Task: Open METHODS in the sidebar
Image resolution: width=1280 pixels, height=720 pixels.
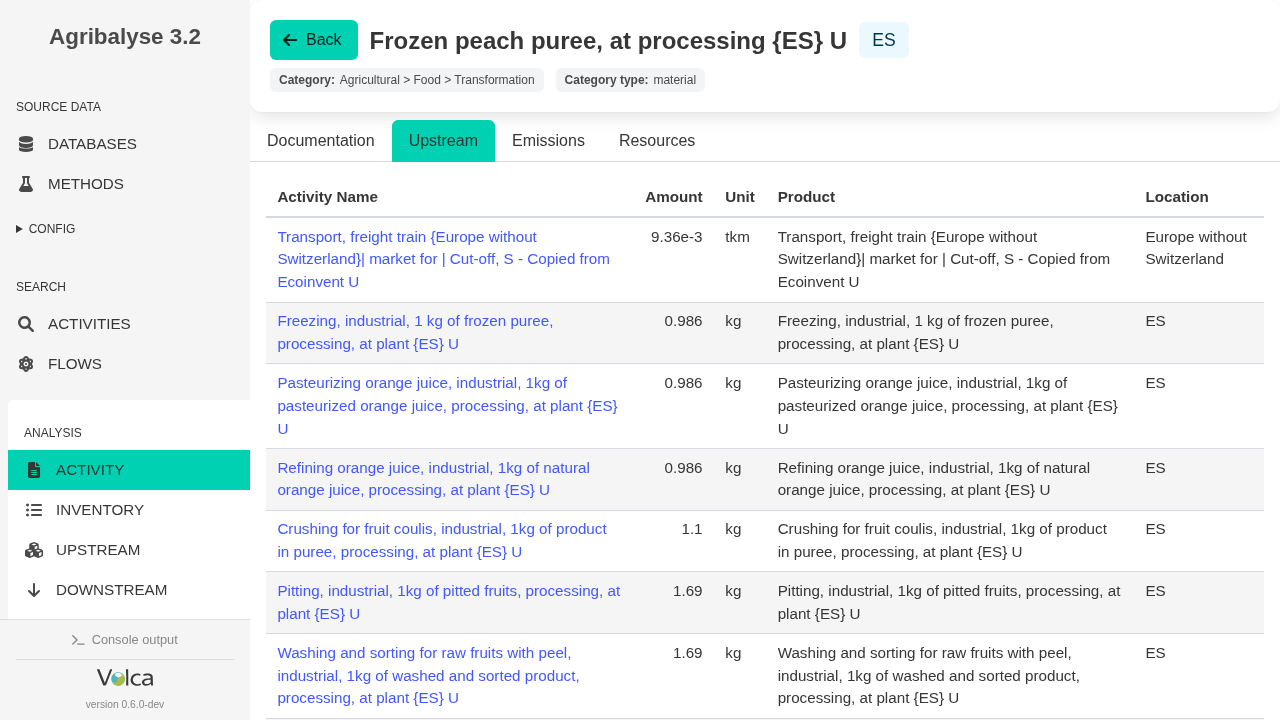Action: coord(125,184)
